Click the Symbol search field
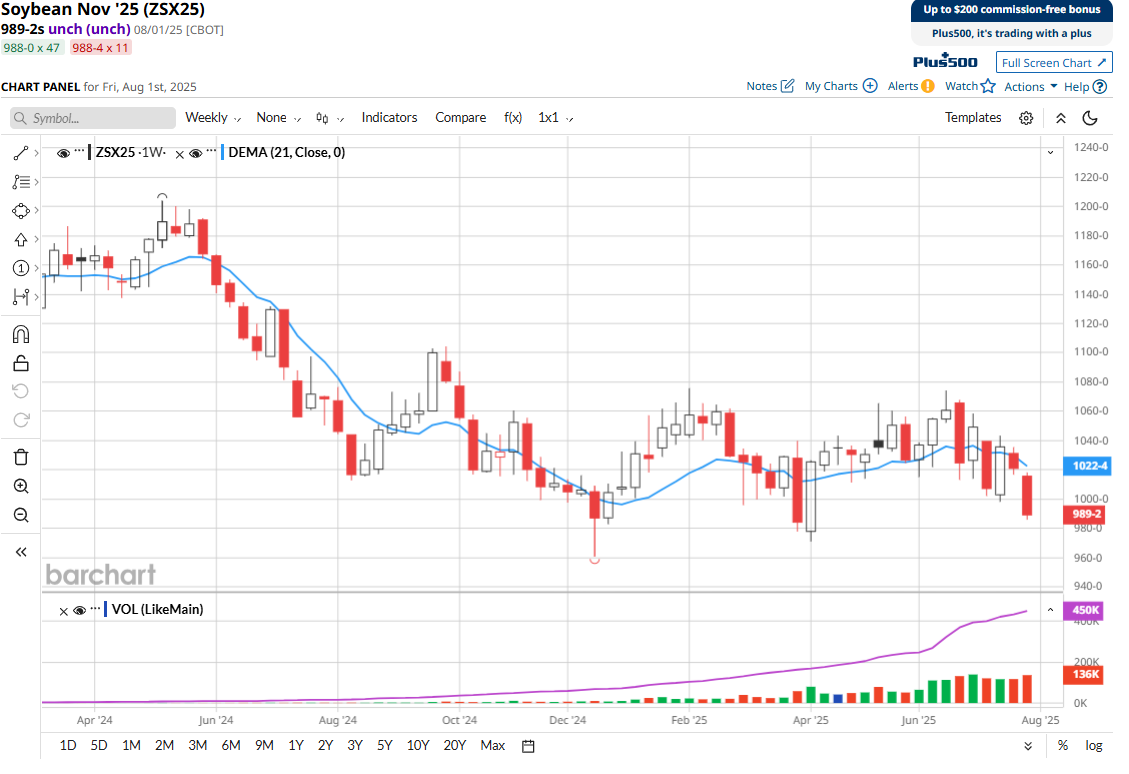The height and width of the screenshot is (774, 1129). 93,118
